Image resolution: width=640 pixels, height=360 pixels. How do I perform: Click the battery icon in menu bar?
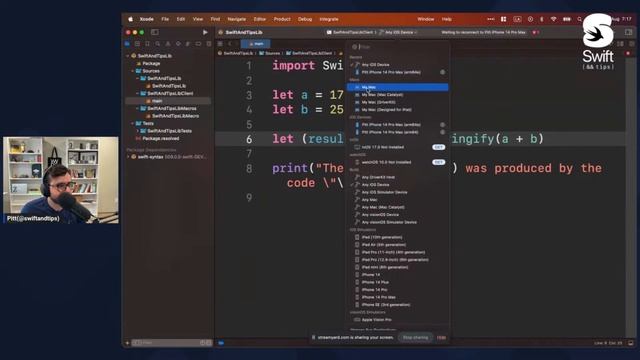click(567, 19)
